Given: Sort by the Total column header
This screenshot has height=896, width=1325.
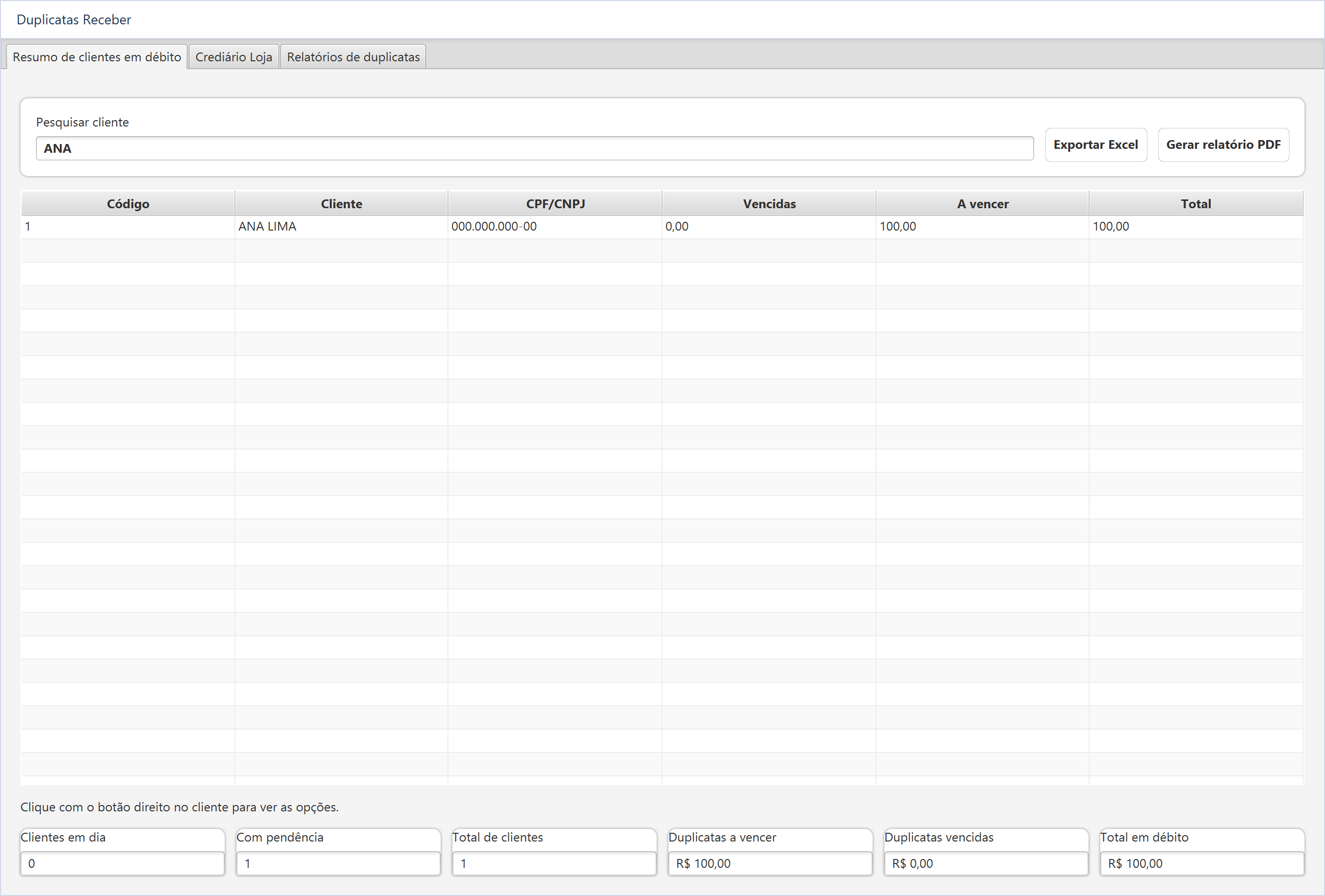Looking at the screenshot, I should tap(1196, 203).
